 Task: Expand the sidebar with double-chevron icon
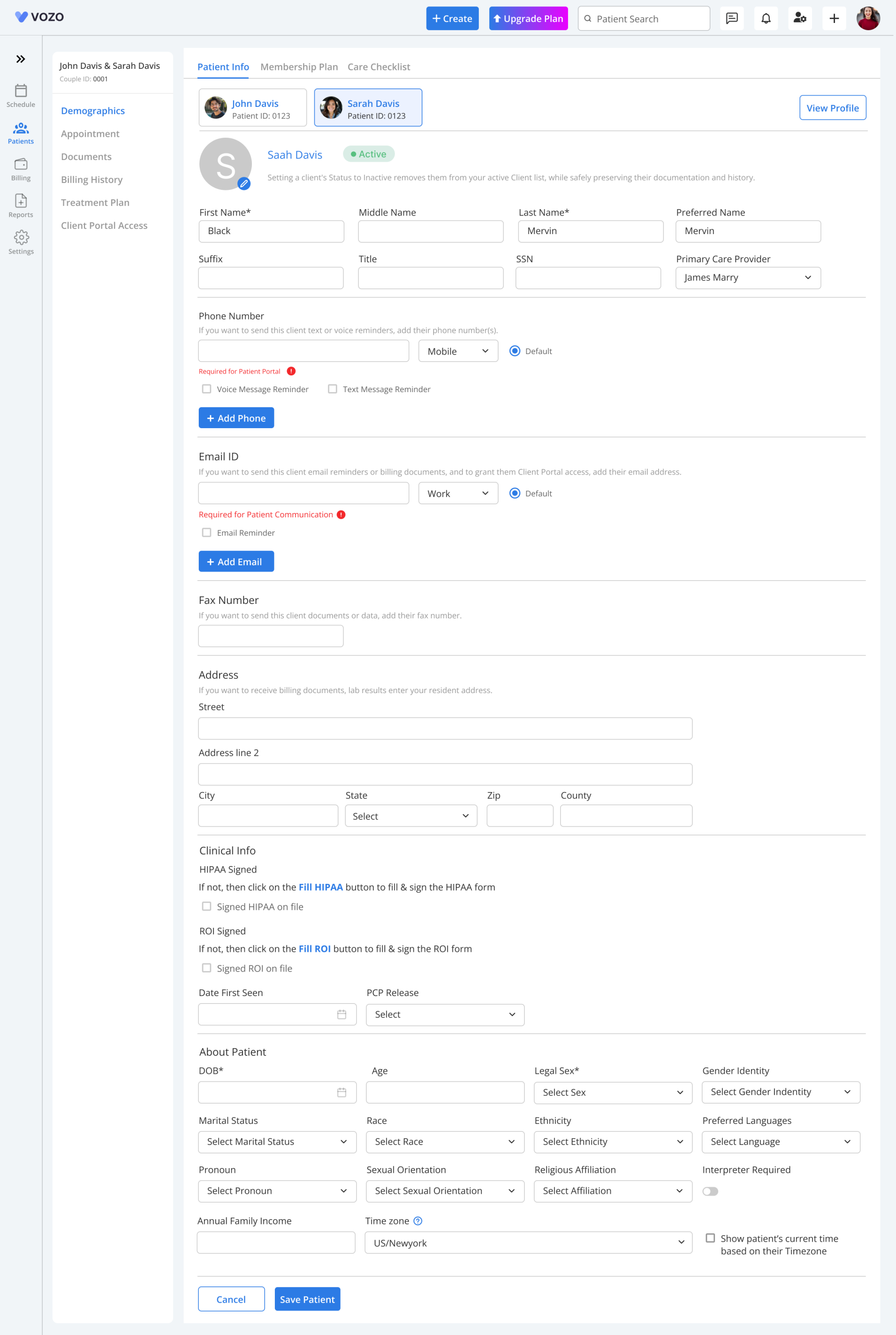pyautogui.click(x=20, y=59)
